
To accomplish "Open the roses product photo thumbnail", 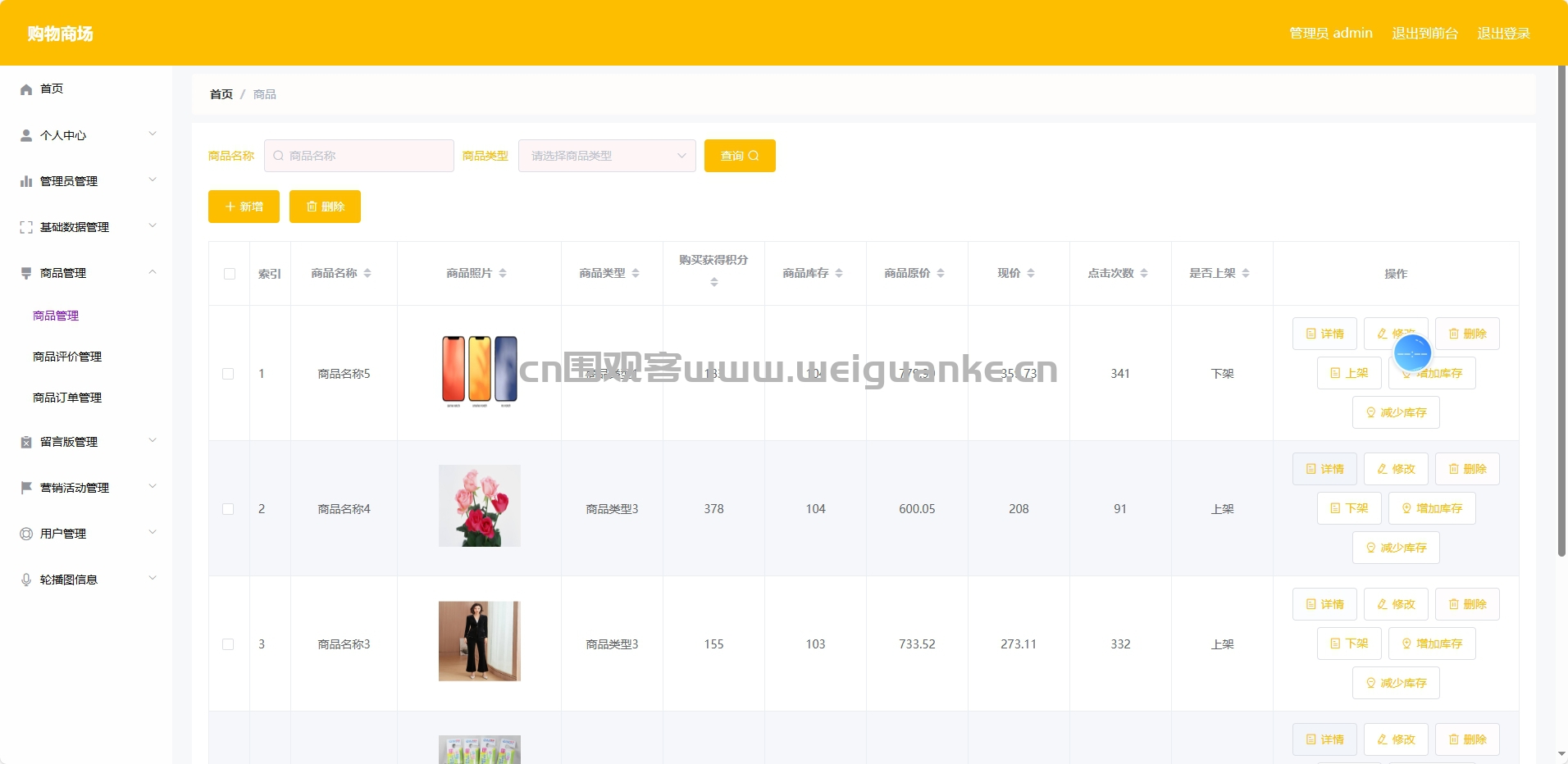I will (x=480, y=506).
